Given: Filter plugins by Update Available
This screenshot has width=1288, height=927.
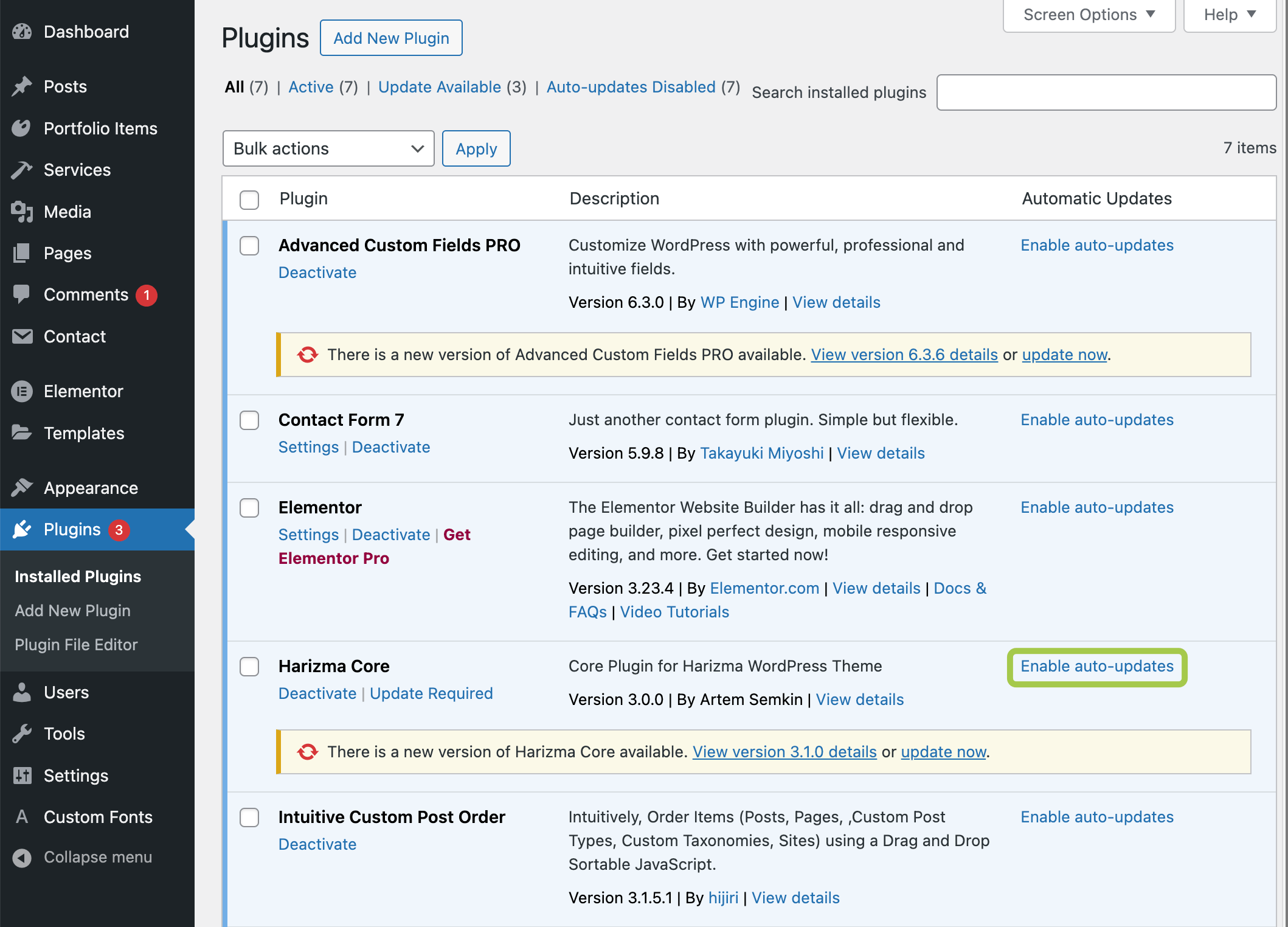Looking at the screenshot, I should click(x=439, y=87).
